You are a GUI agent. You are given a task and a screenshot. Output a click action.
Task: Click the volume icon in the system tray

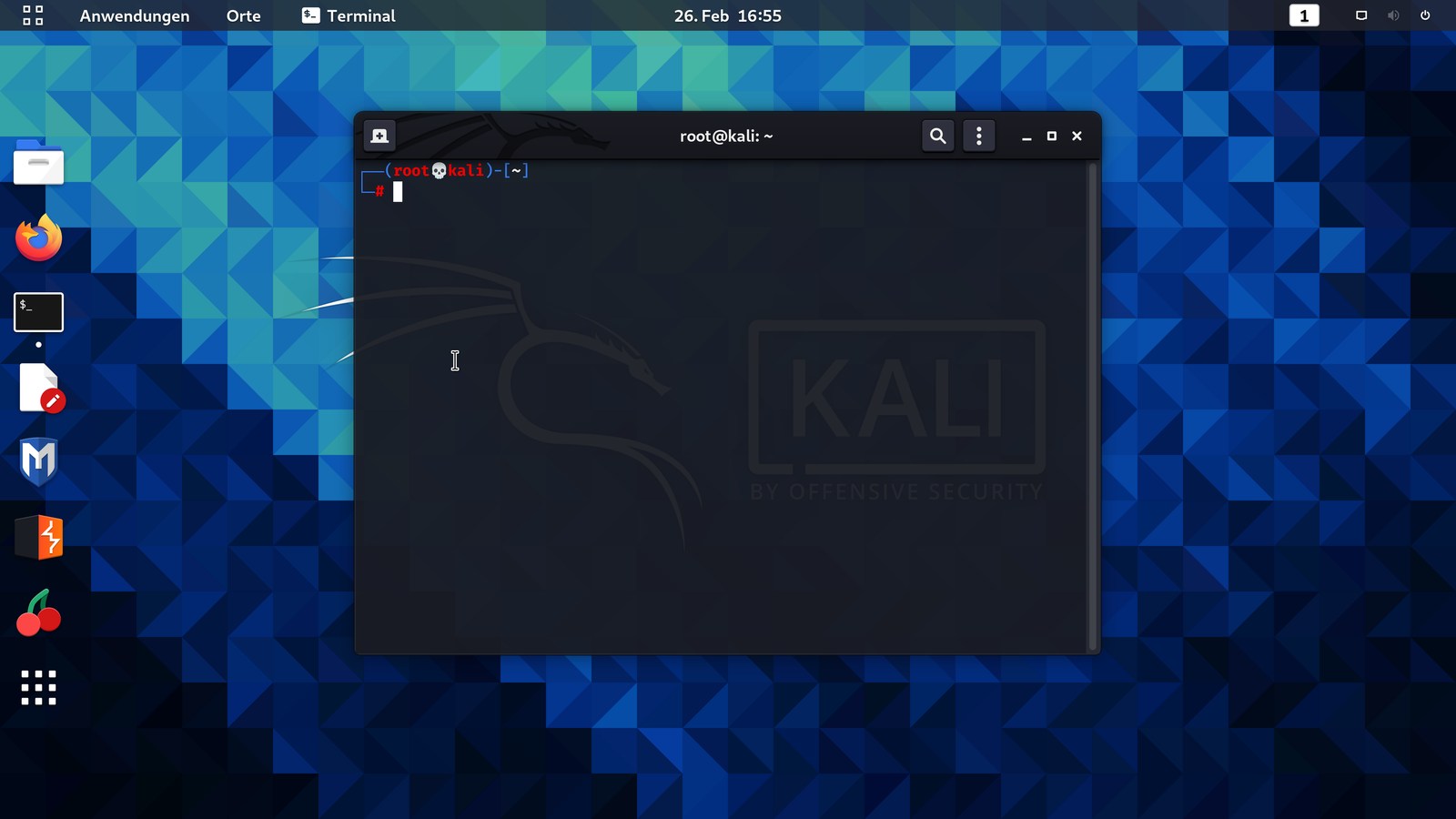[x=1393, y=15]
